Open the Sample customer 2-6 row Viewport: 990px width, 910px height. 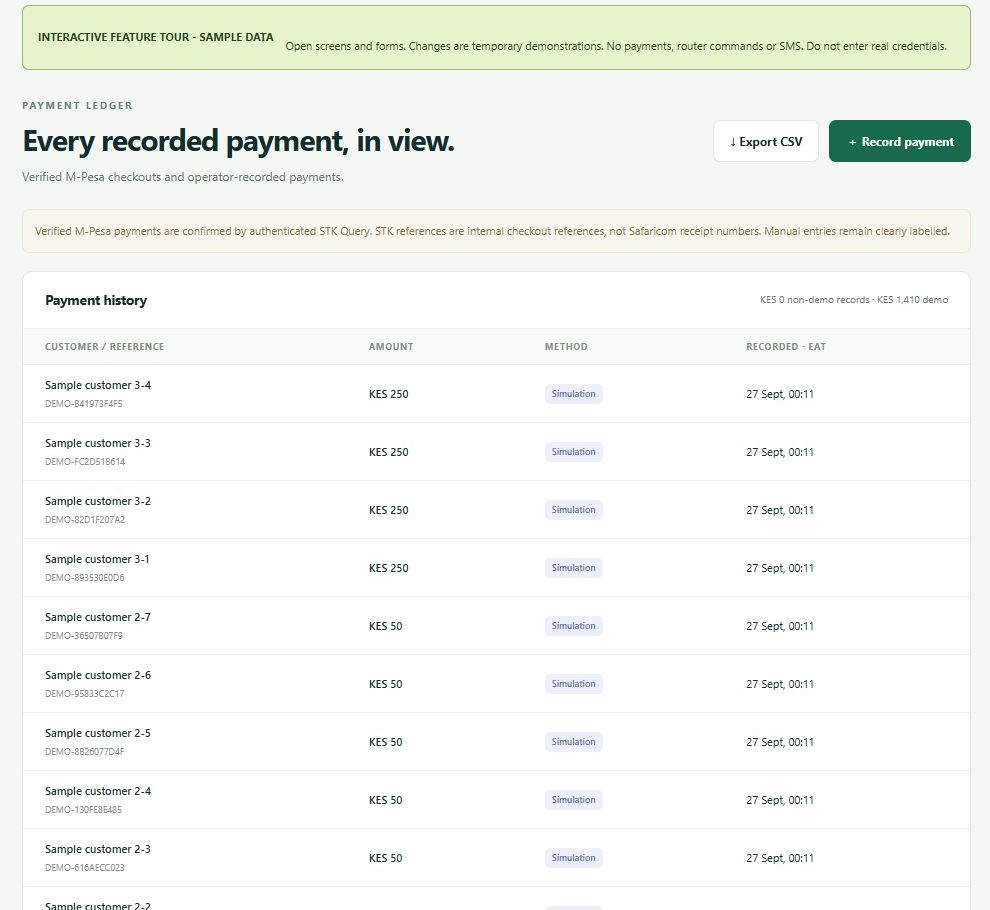point(496,684)
